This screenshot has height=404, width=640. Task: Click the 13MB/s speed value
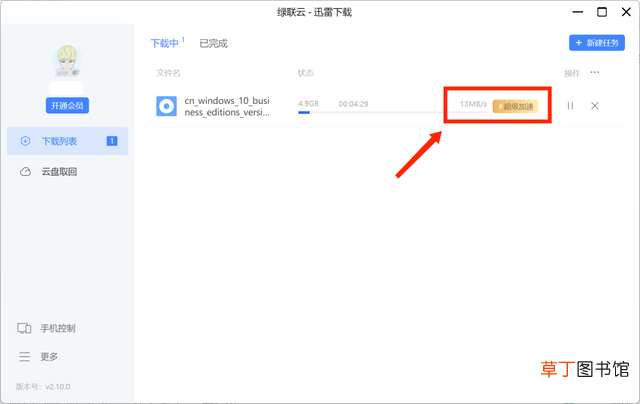[x=473, y=104]
